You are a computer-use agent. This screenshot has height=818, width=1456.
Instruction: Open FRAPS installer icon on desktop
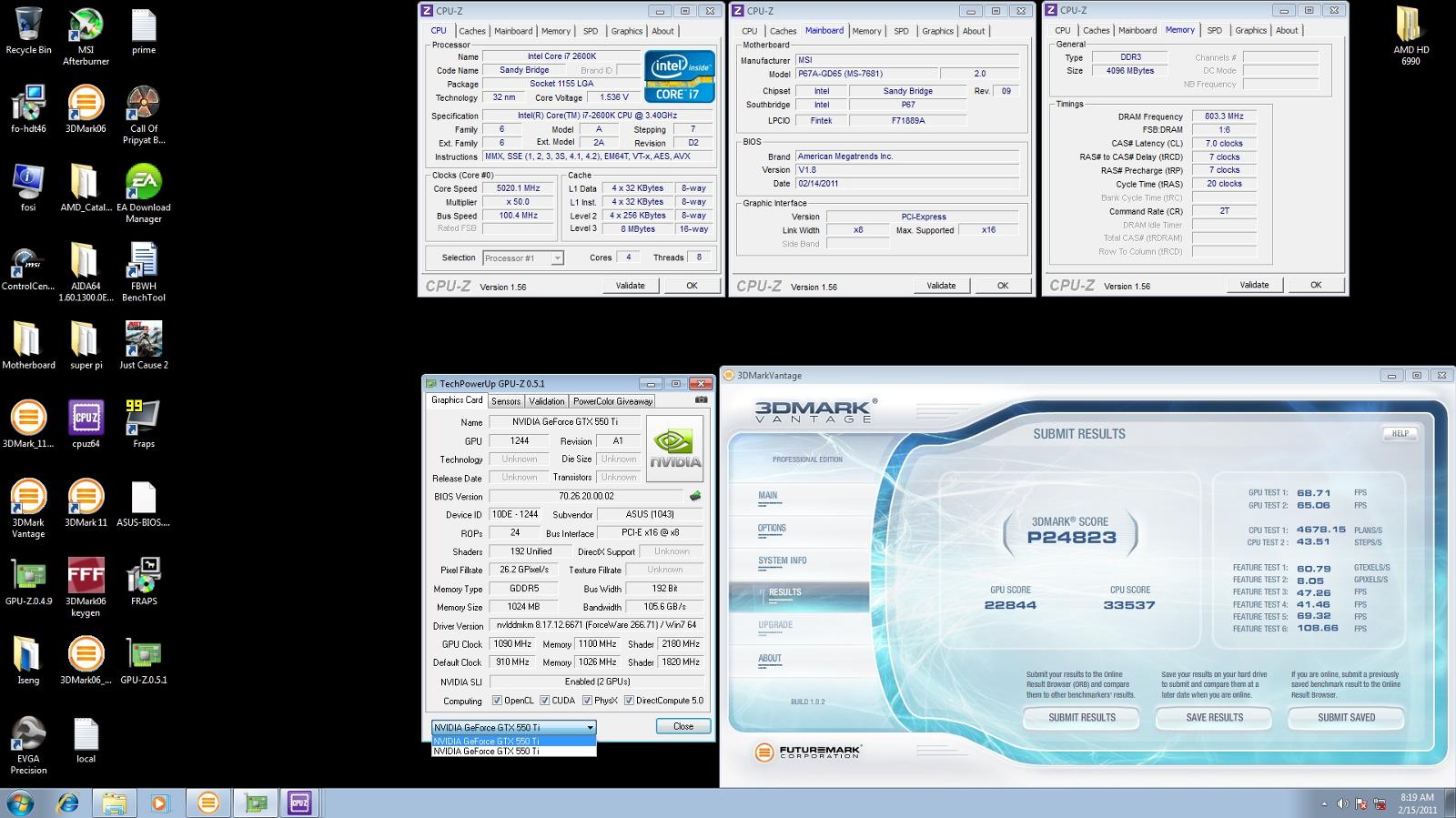point(144,582)
